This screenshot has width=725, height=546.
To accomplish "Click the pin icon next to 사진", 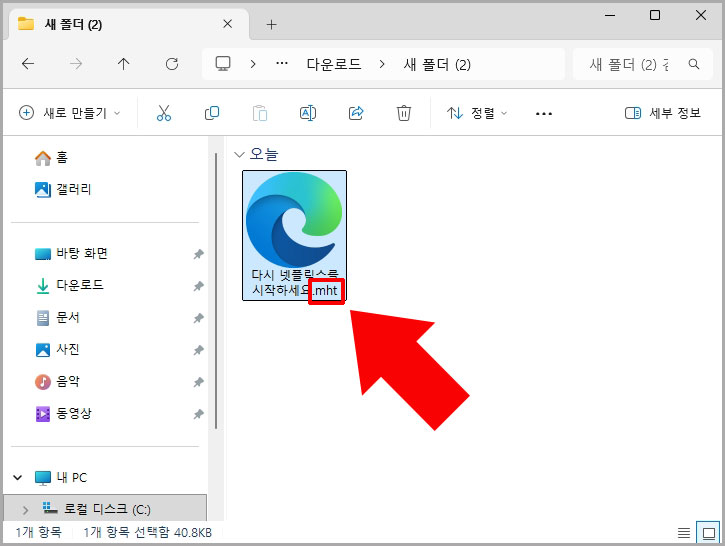I will click(x=198, y=350).
